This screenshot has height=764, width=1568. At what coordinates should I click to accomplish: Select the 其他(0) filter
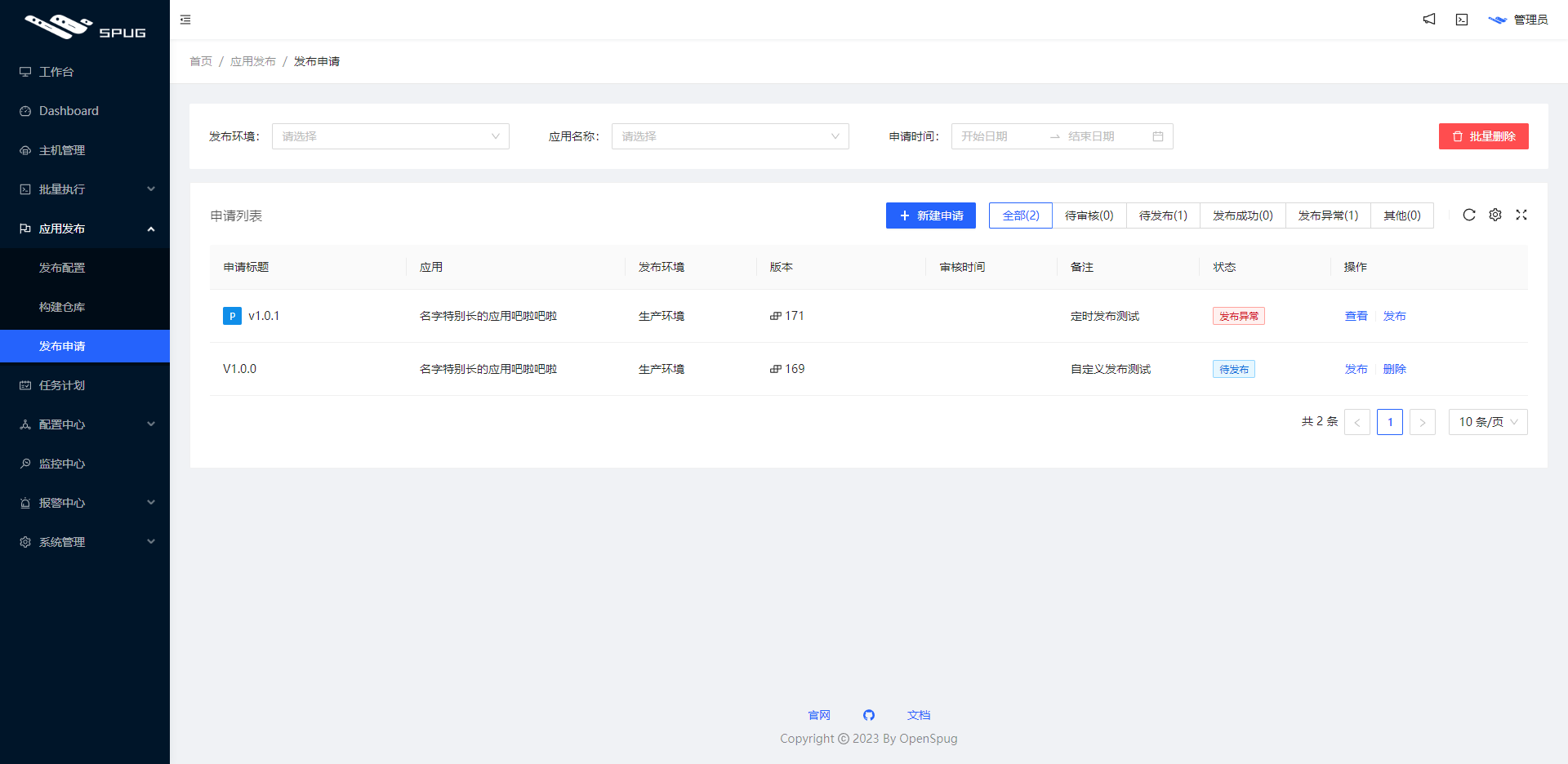(1402, 215)
